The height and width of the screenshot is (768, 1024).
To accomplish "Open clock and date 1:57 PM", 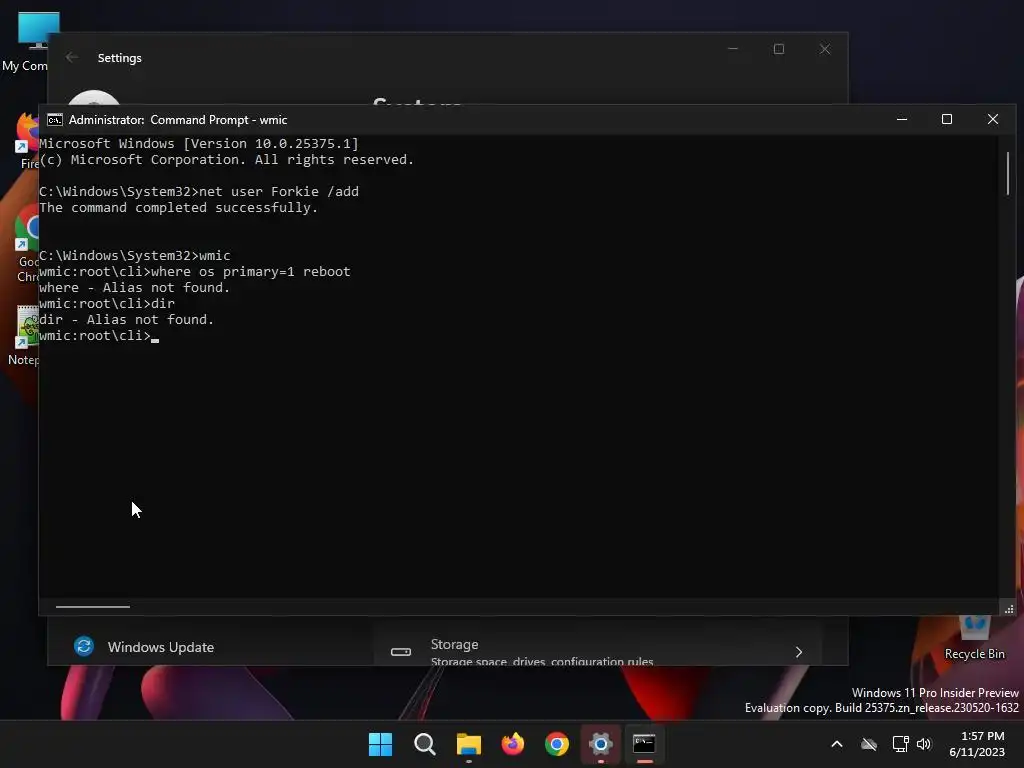I will click(x=977, y=744).
